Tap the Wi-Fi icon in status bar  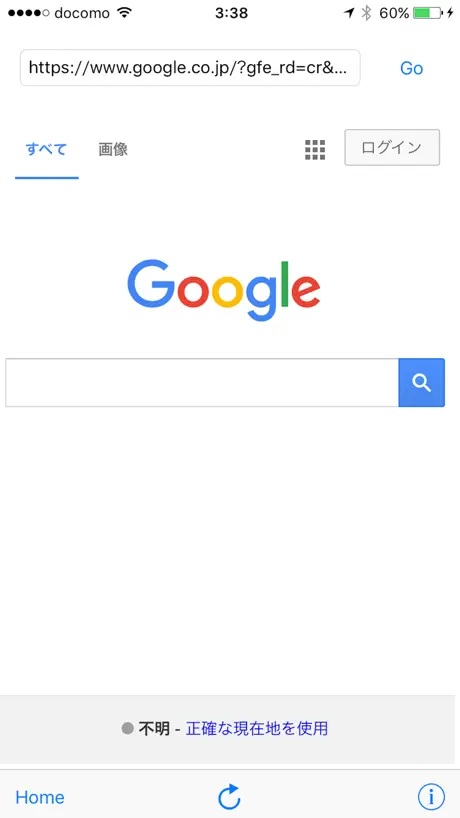click(124, 13)
